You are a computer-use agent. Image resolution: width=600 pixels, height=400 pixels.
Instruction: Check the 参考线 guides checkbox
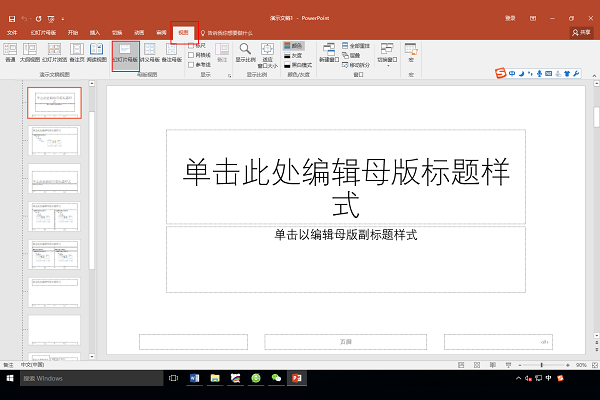[192, 65]
